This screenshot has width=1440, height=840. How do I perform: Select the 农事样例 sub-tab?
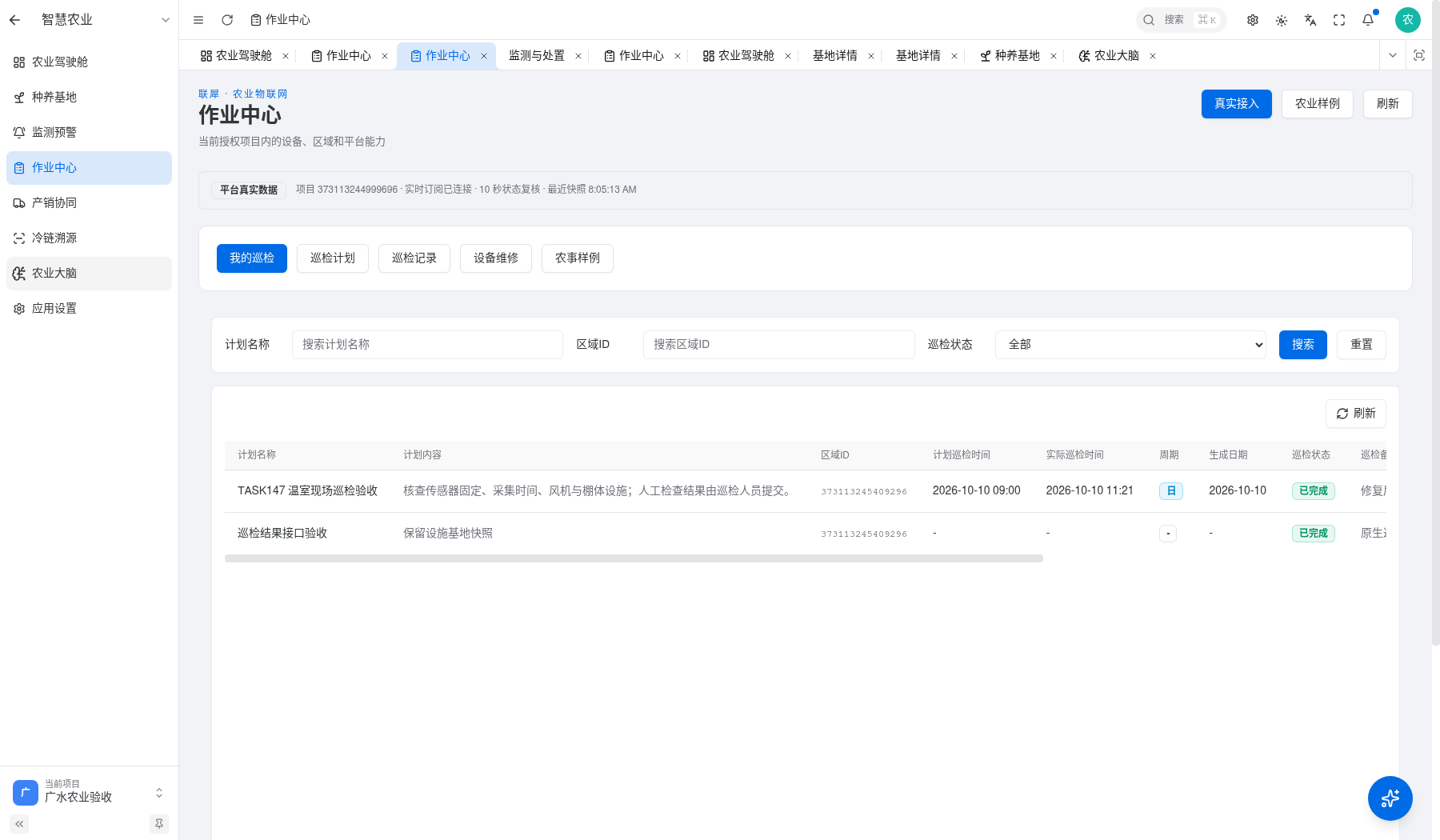pos(578,258)
